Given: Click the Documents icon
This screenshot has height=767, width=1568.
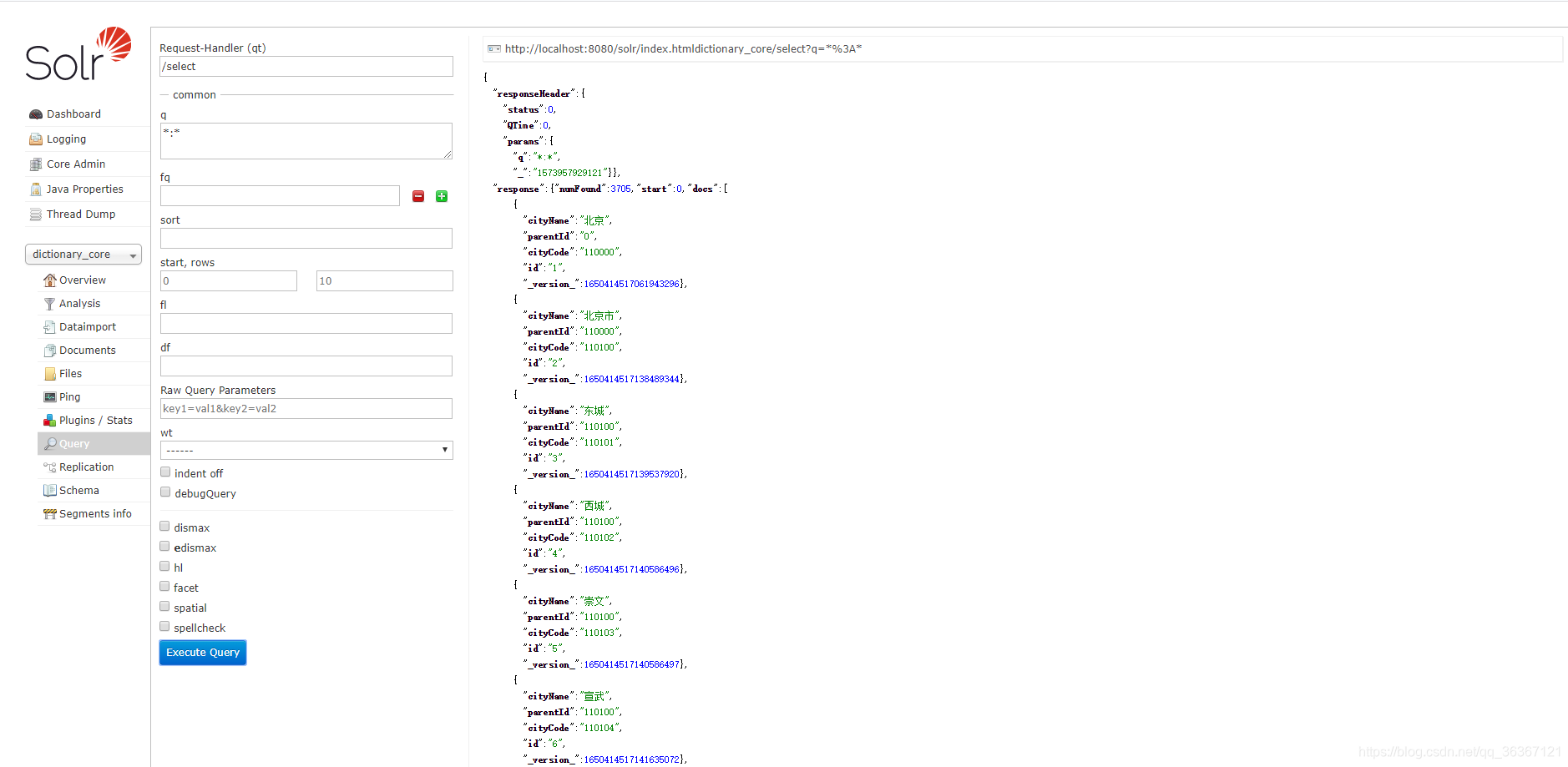Looking at the screenshot, I should coord(50,351).
